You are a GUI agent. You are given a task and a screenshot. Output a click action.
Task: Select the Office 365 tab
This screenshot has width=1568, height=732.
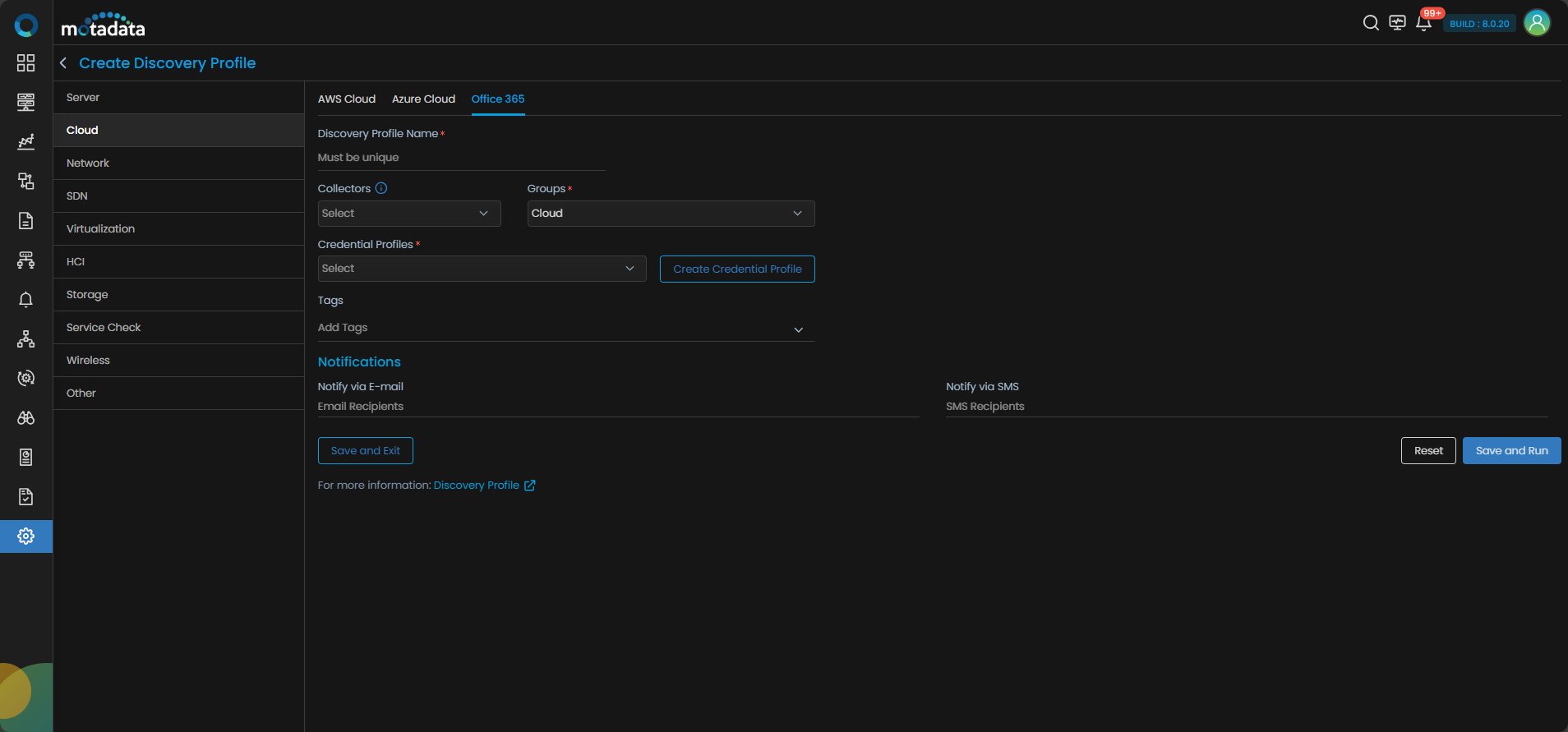(x=498, y=99)
